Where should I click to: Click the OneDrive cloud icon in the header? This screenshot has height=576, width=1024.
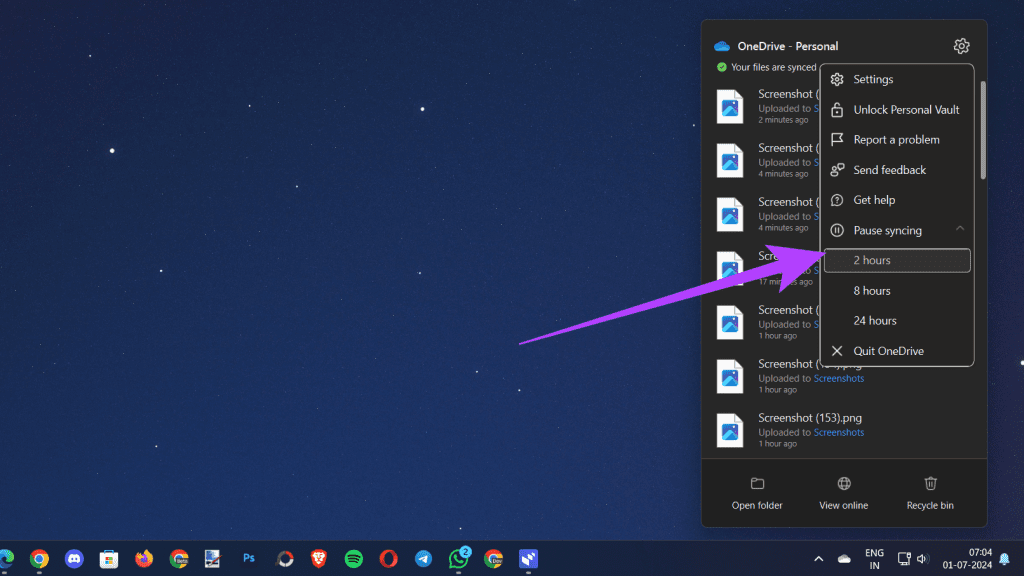click(722, 46)
